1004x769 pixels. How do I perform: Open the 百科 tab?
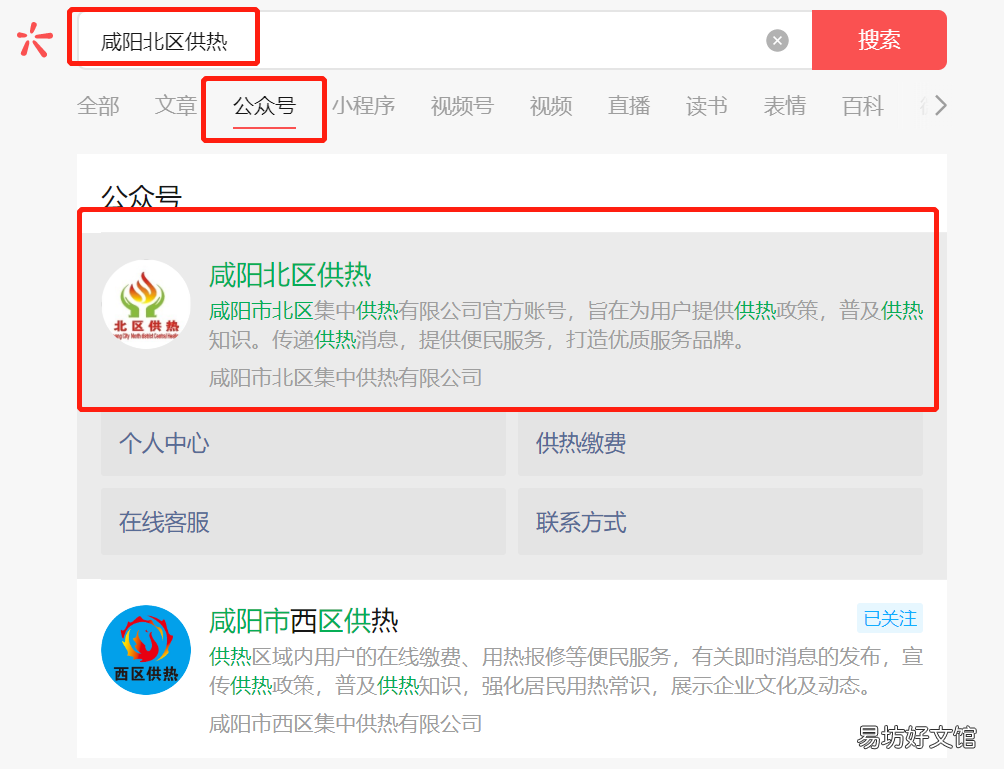(x=862, y=106)
